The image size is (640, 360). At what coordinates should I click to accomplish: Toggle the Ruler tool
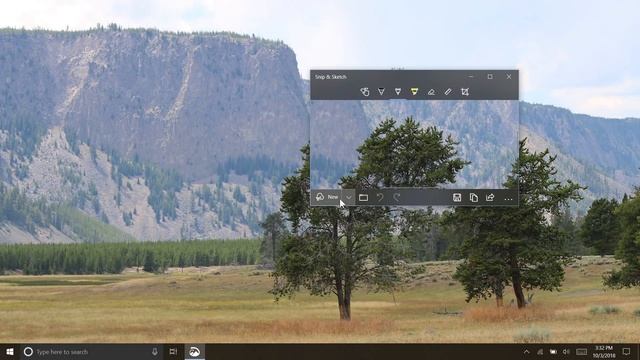(x=448, y=92)
